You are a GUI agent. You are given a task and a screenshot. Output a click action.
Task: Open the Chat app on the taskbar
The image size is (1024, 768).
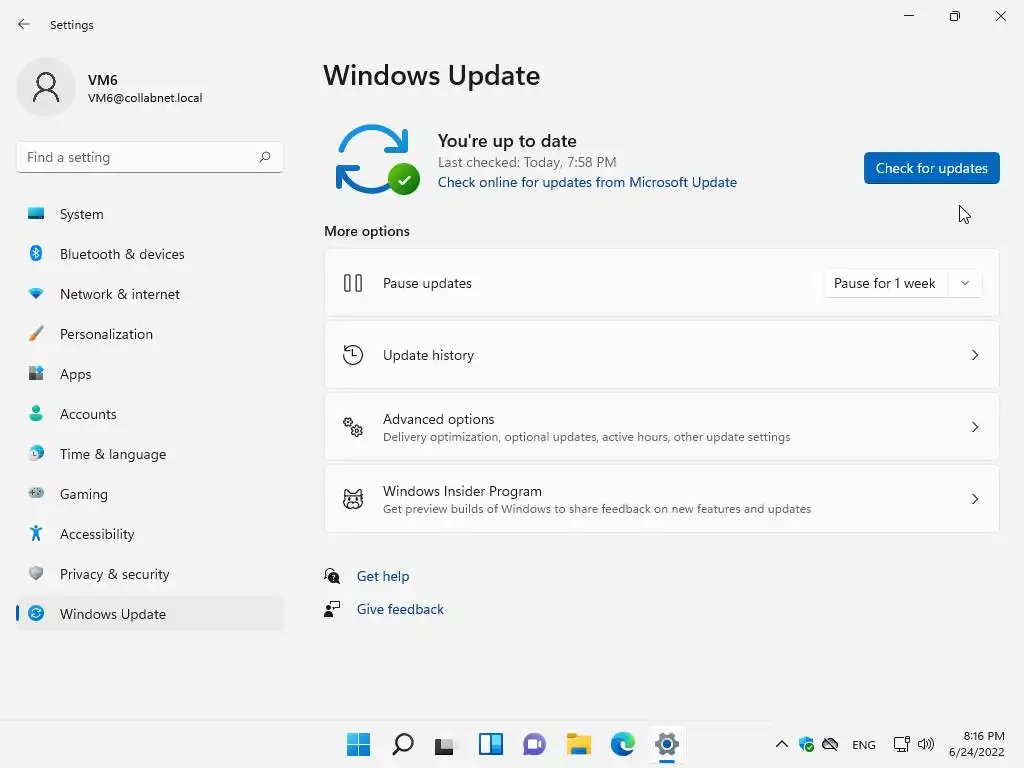(x=534, y=744)
